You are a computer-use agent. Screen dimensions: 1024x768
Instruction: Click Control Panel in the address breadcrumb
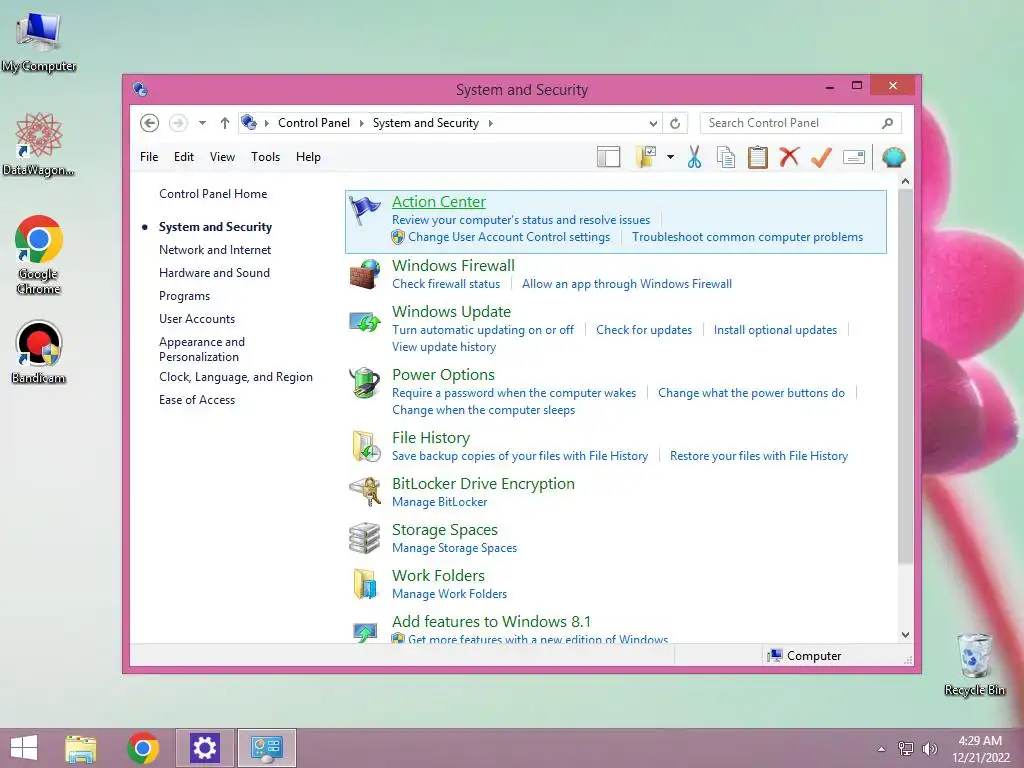click(314, 123)
